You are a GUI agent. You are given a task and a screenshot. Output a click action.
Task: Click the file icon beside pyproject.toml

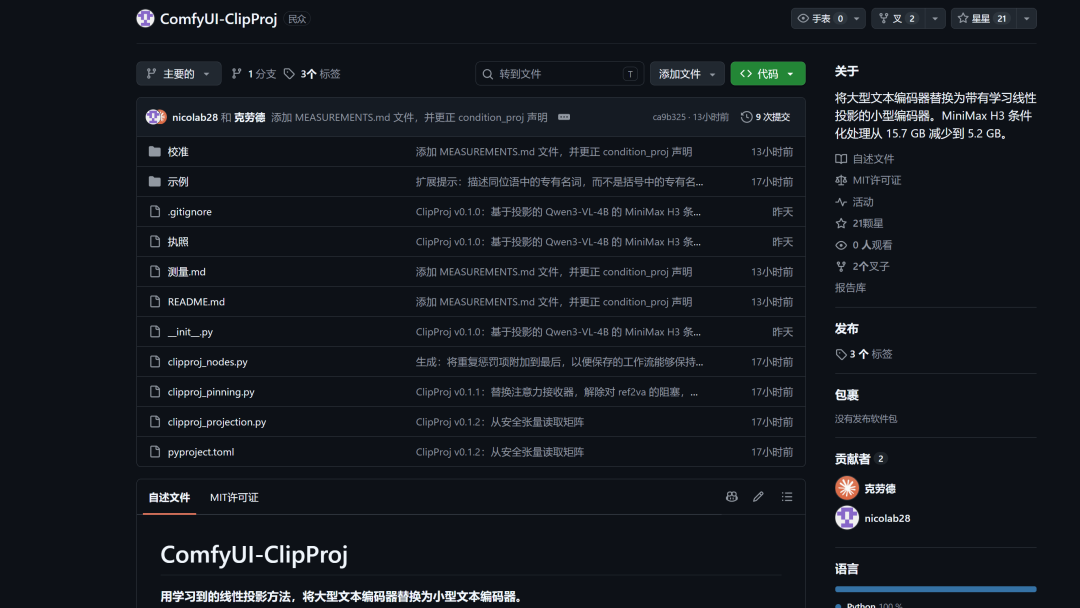coord(155,452)
